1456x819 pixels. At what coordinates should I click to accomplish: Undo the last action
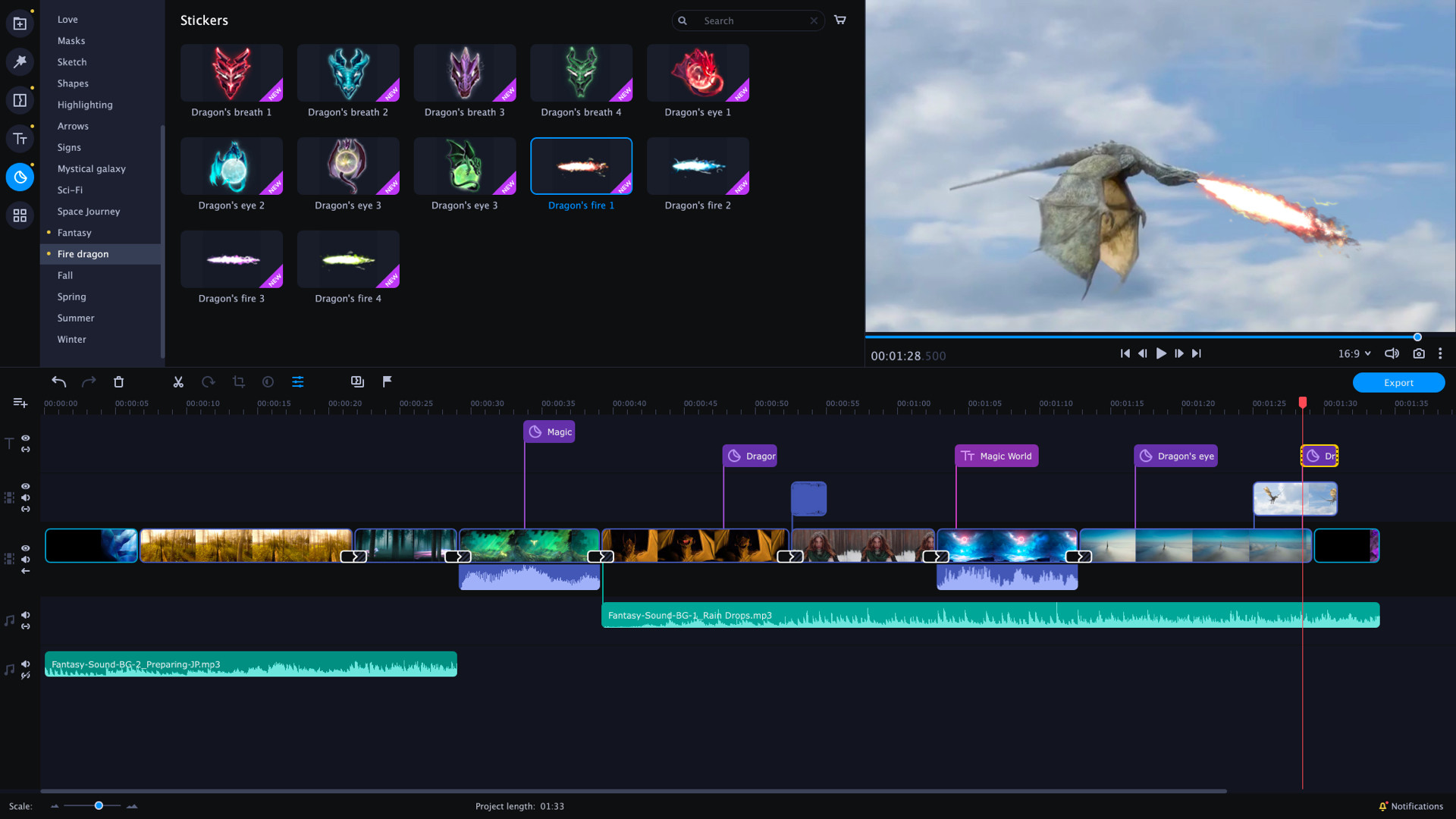(58, 381)
